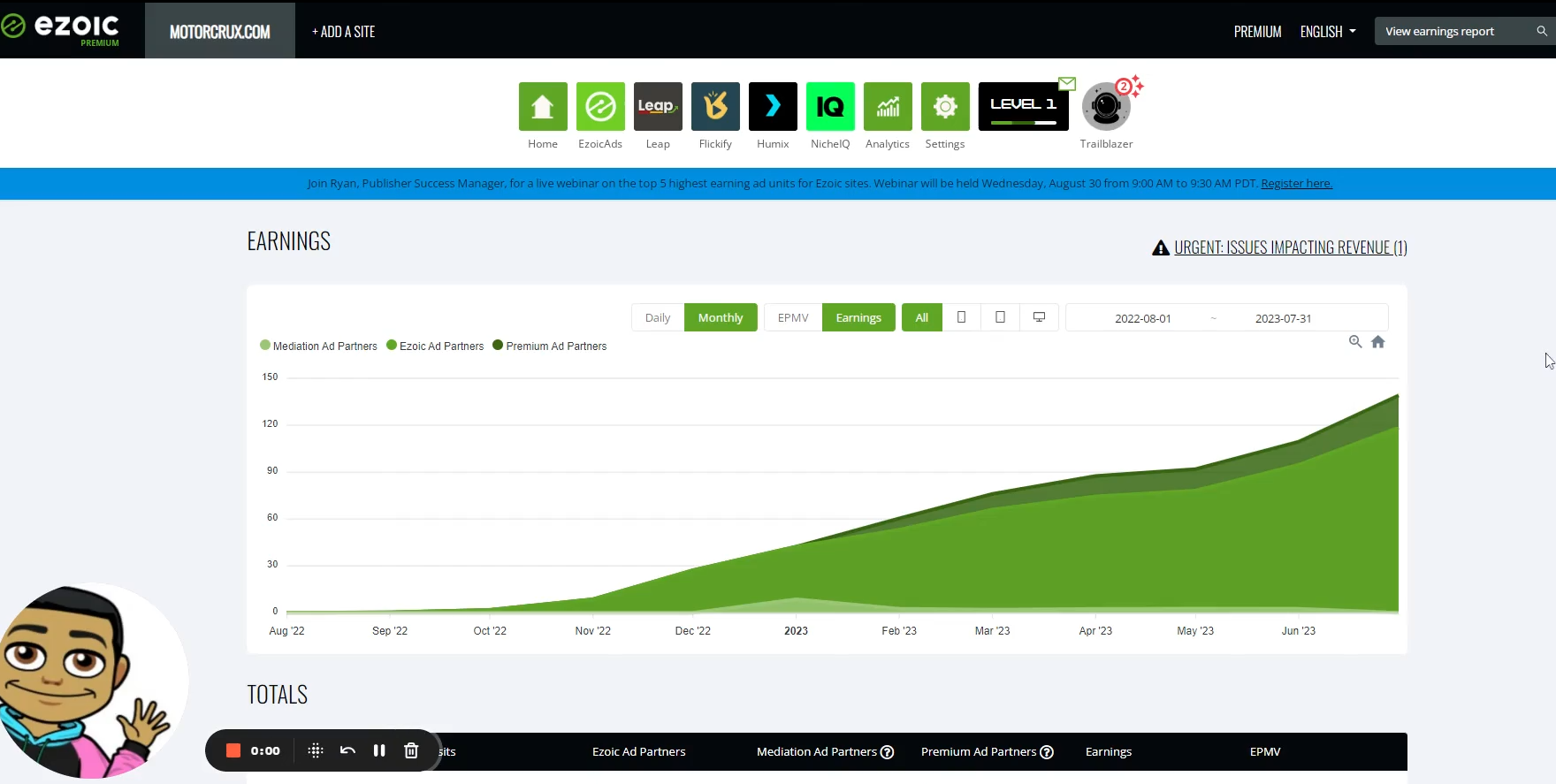The width and height of the screenshot is (1556, 784).
Task: Open the Leap tool icon
Action: coord(658,106)
